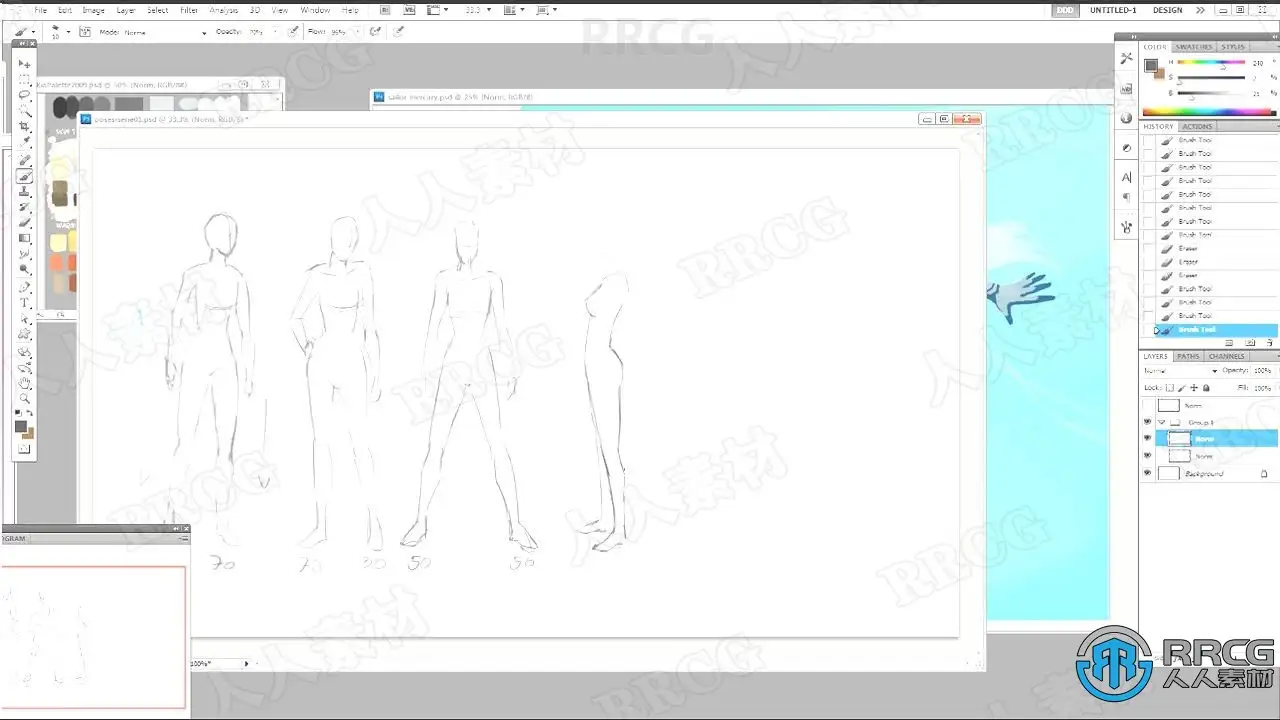Screen dimensions: 1280x720
Task: Select the Magic Wand tool
Action: (25, 111)
